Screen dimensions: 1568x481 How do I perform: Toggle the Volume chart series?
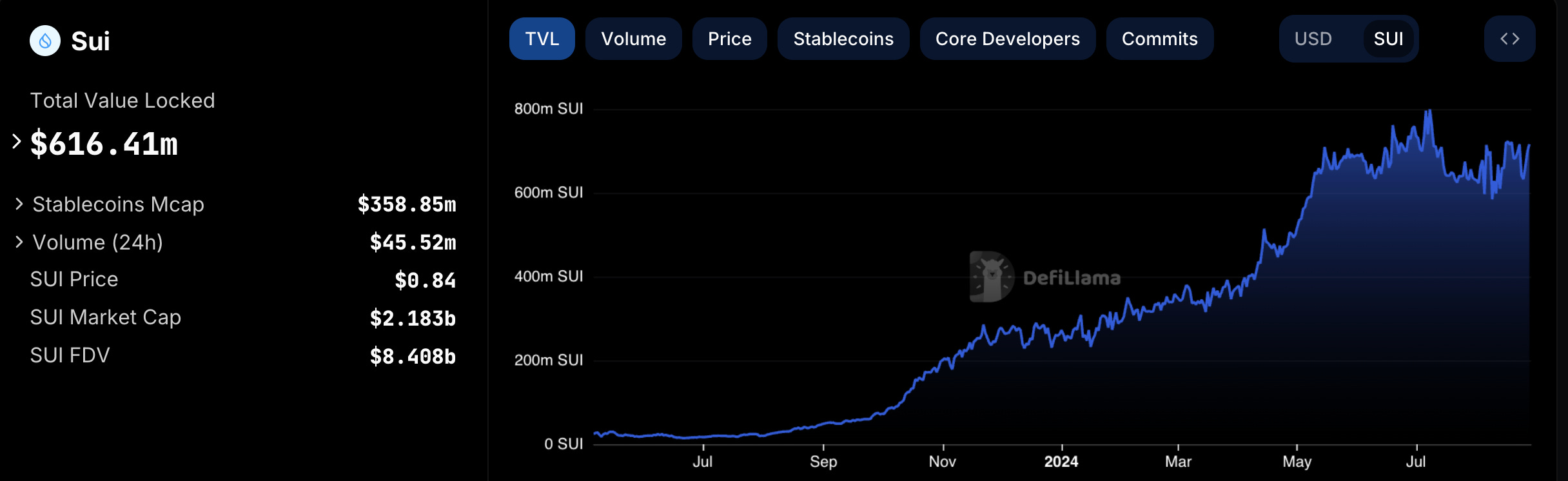(633, 39)
